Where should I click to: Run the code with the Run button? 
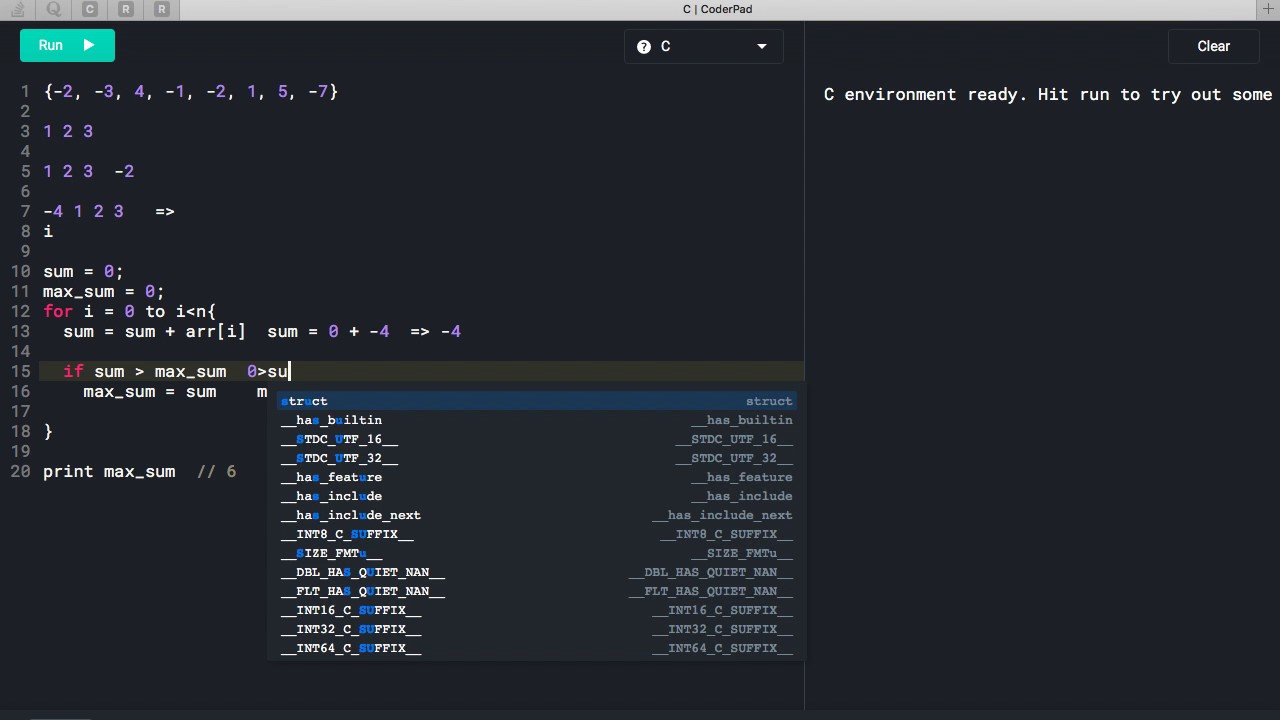tap(67, 45)
